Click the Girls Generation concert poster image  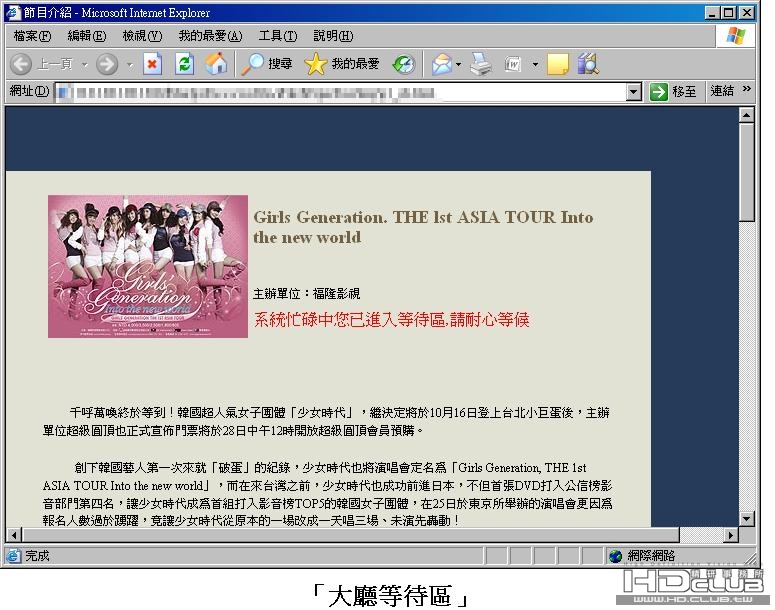[x=148, y=266]
